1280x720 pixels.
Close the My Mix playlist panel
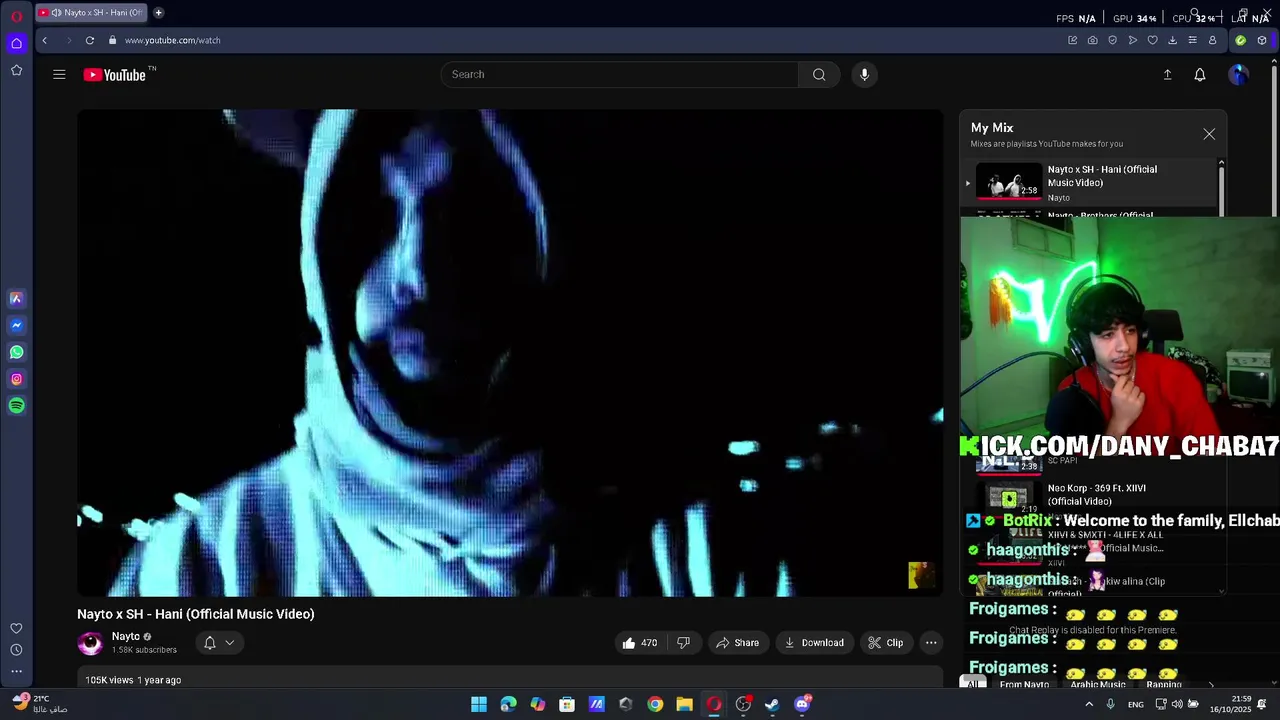click(1209, 134)
